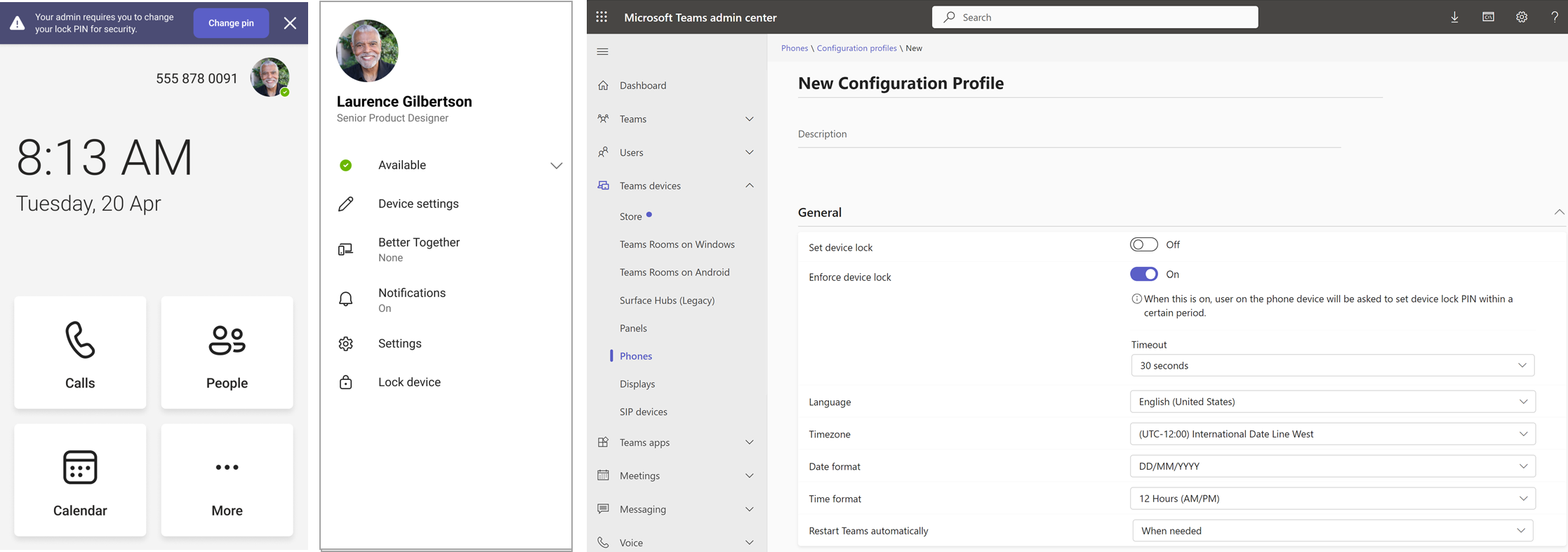Click the help question mark icon
The height and width of the screenshot is (552, 1568).
click(x=1555, y=17)
